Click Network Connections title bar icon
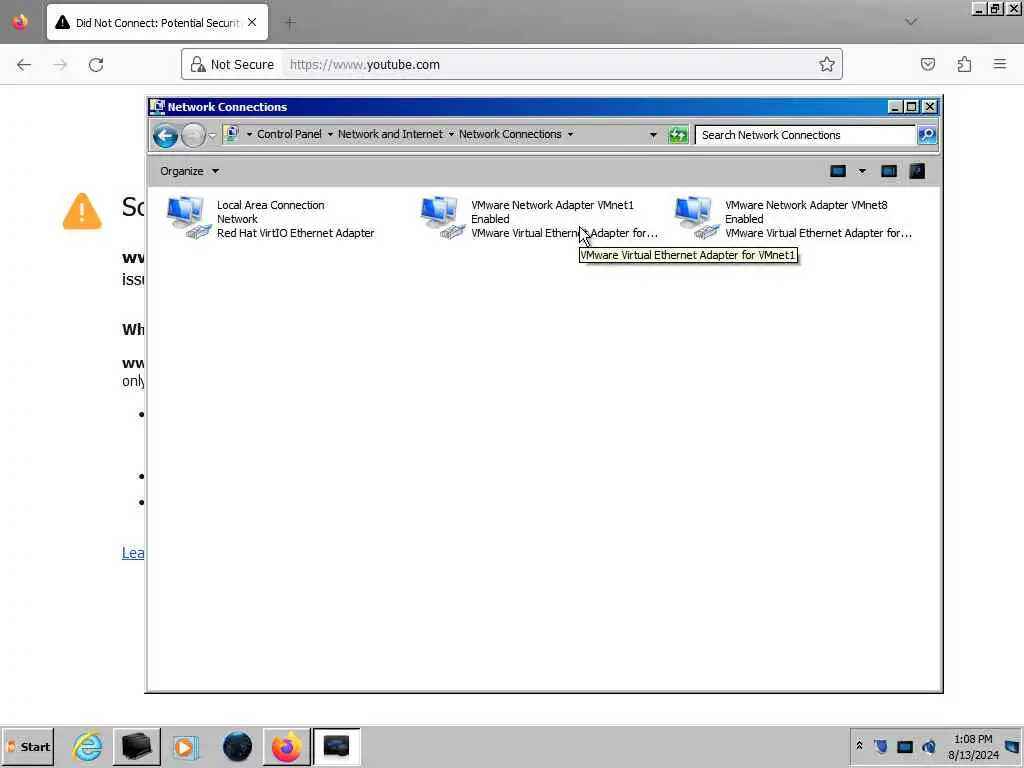The width and height of the screenshot is (1024, 768). coord(157,106)
